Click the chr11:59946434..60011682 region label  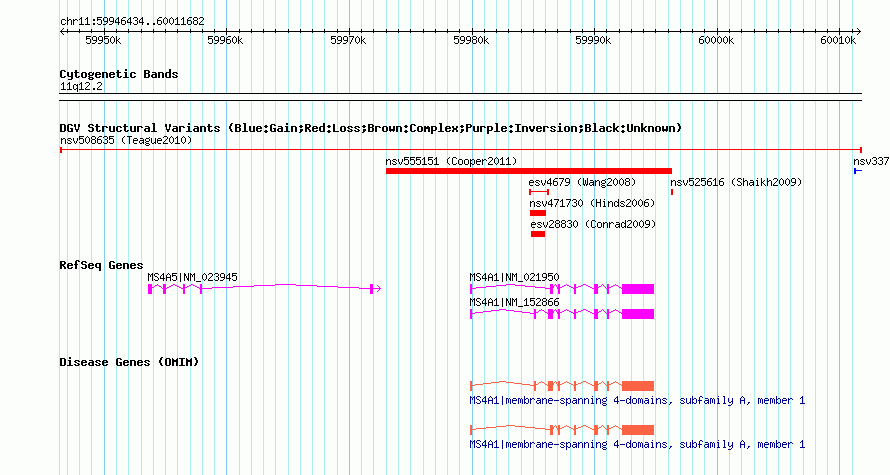[x=132, y=22]
